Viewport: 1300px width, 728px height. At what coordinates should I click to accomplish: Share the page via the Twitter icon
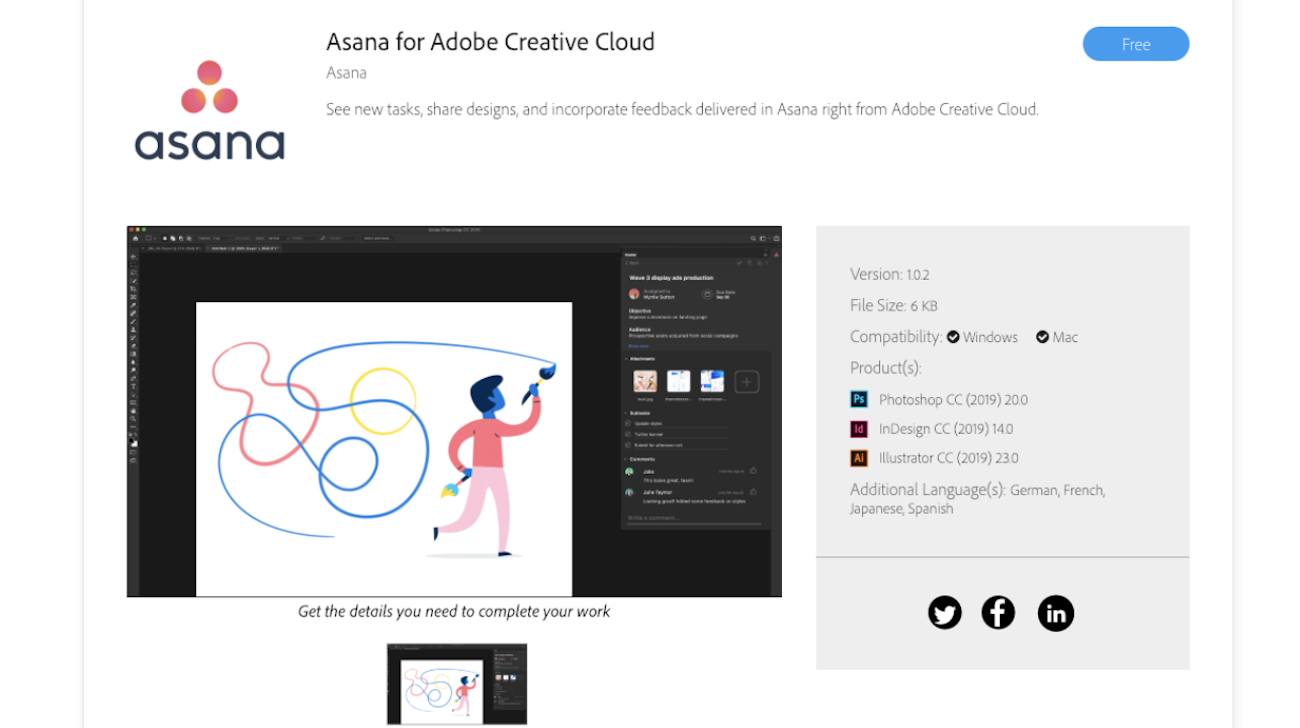(944, 612)
